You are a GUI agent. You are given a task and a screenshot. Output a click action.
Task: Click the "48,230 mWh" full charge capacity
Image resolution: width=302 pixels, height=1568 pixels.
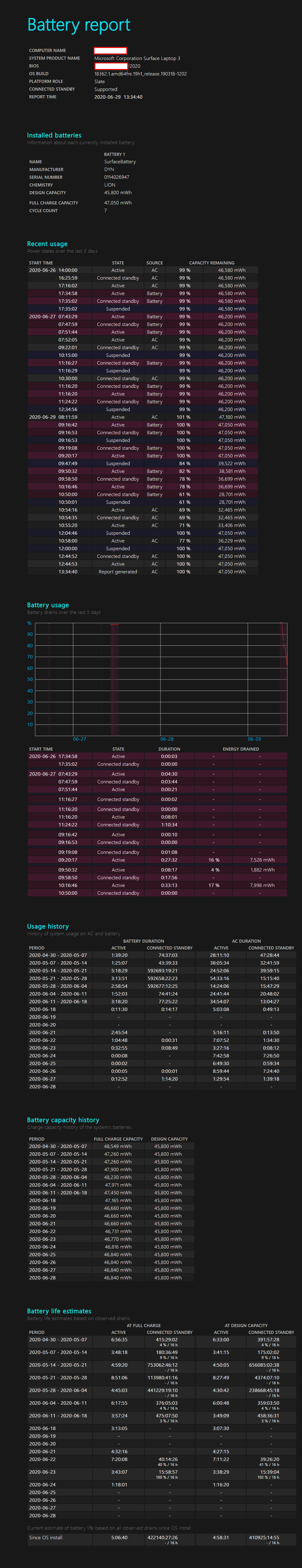pos(118,1177)
